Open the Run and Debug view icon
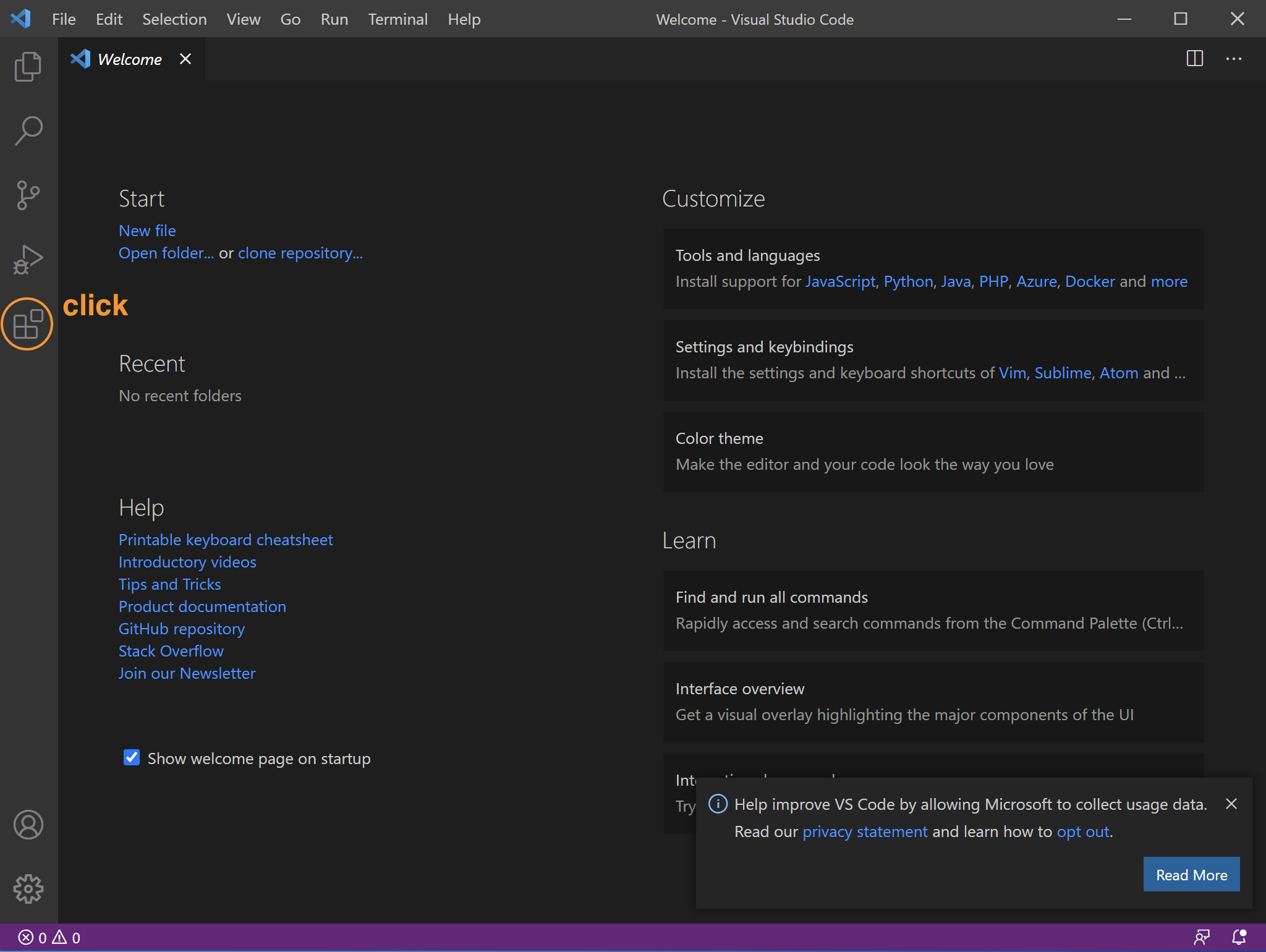The width and height of the screenshot is (1266, 952). coord(28,259)
